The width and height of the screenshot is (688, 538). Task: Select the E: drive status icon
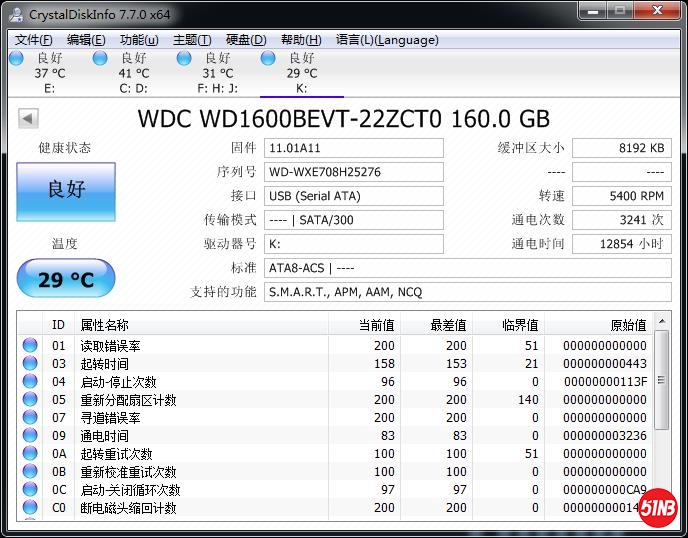tap(16, 58)
